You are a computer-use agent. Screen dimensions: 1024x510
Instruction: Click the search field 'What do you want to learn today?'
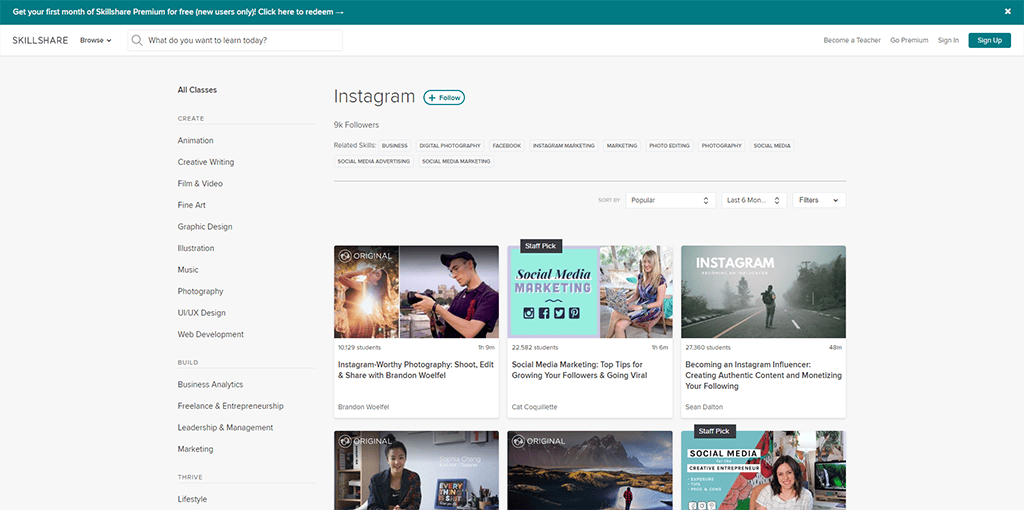[235, 40]
